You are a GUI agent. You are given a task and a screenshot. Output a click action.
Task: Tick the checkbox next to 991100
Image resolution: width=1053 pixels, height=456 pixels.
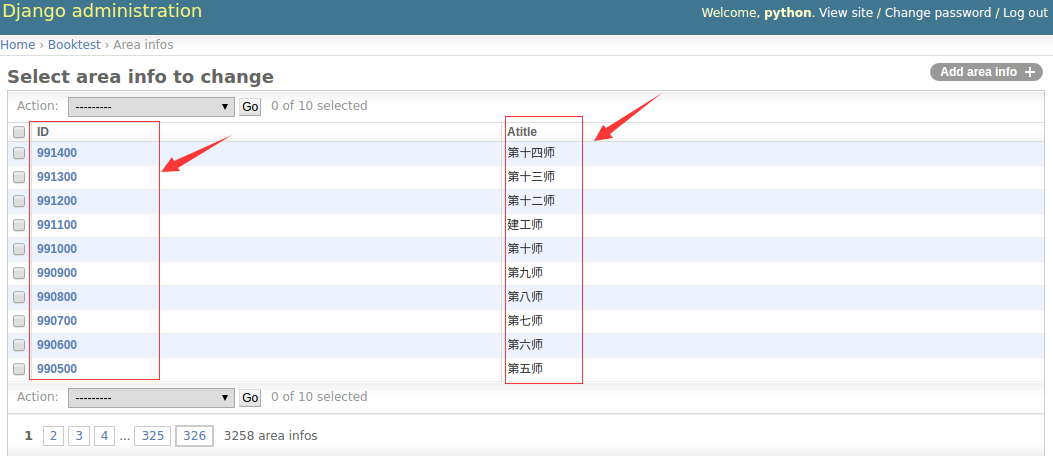19,225
